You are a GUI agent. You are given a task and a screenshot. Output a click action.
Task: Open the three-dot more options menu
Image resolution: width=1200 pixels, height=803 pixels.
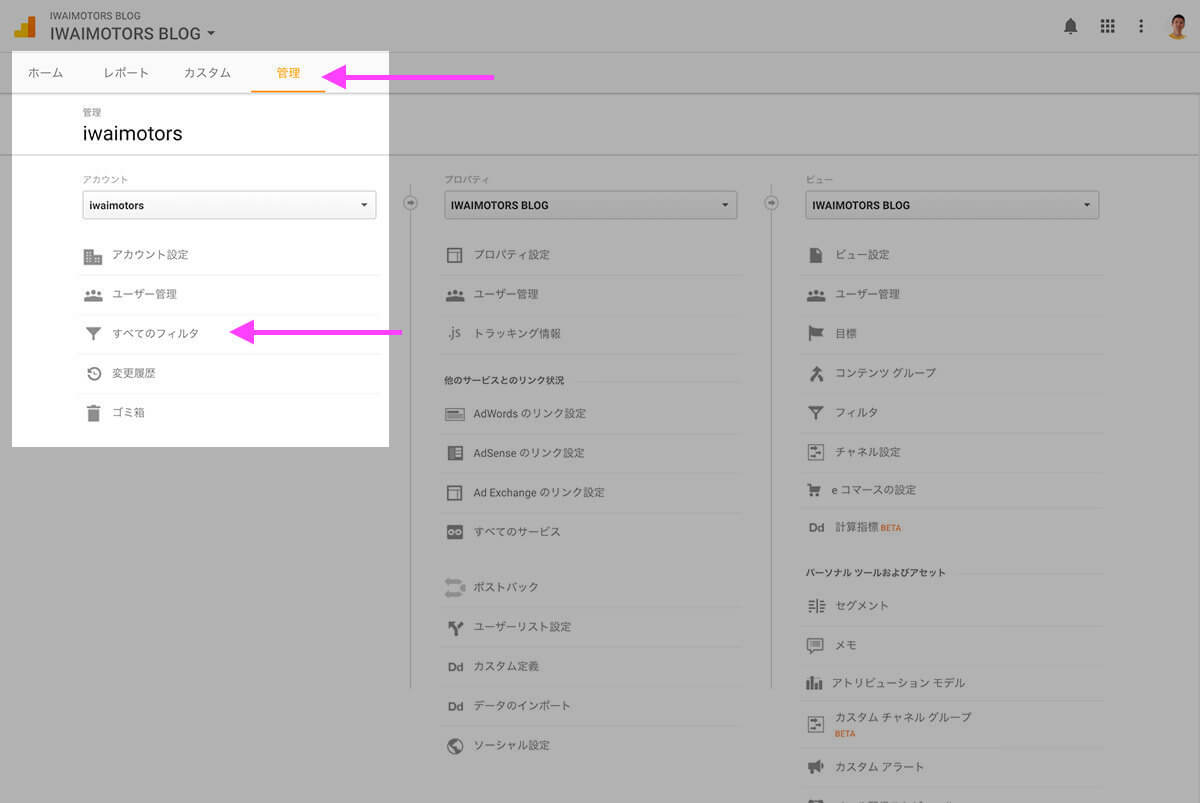pos(1141,27)
